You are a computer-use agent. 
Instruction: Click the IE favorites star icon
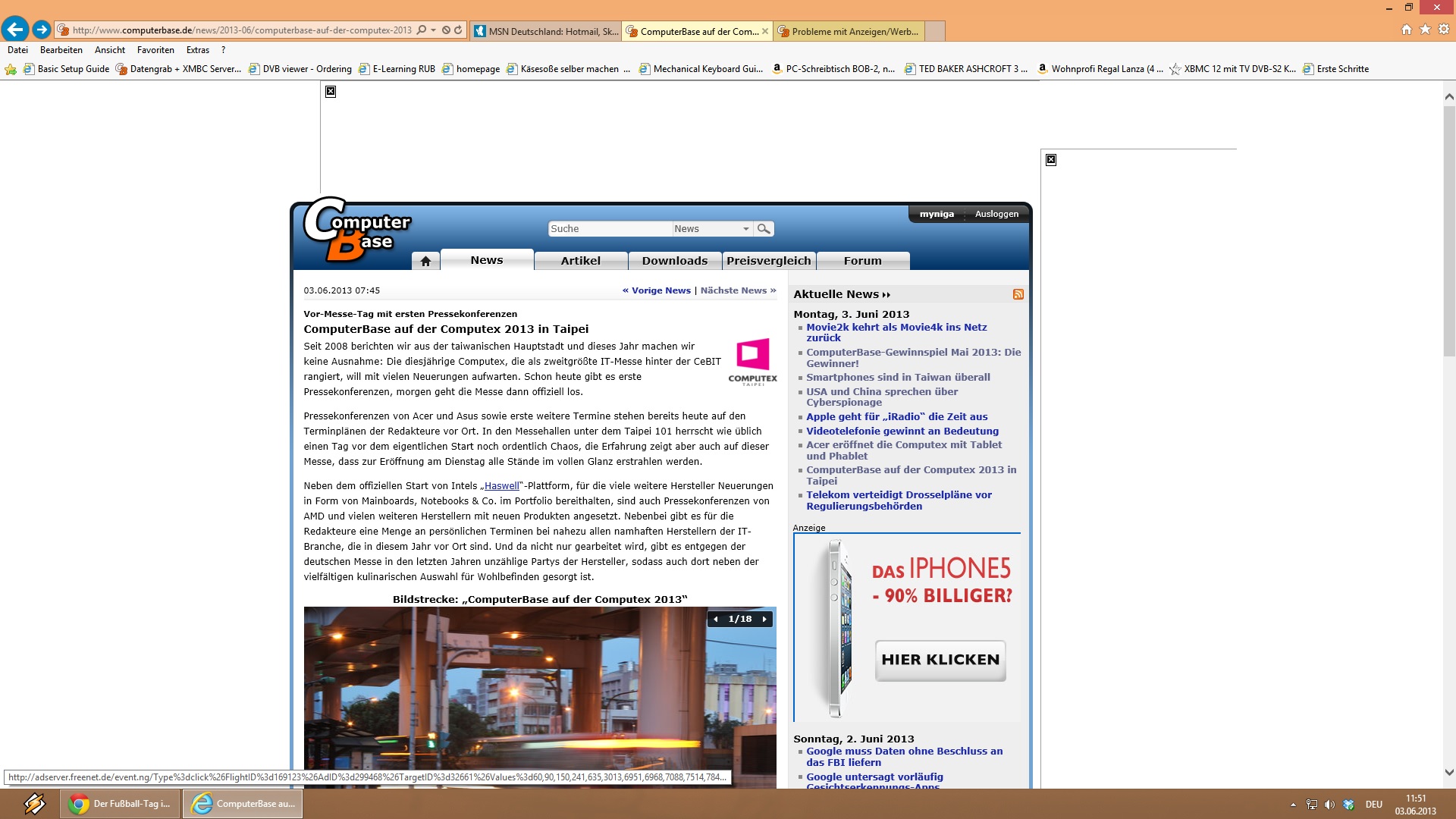(x=1425, y=29)
